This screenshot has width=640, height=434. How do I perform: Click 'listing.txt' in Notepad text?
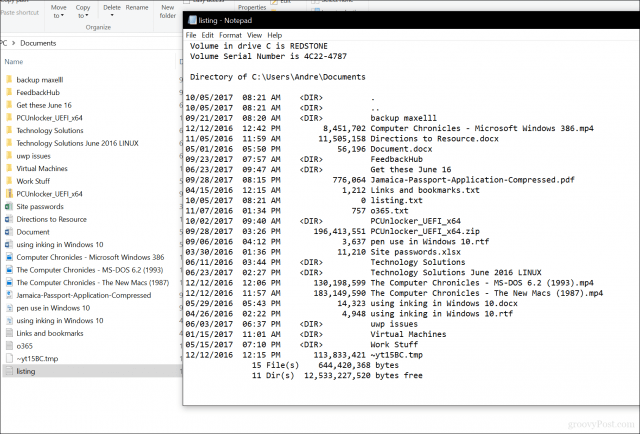(396, 200)
